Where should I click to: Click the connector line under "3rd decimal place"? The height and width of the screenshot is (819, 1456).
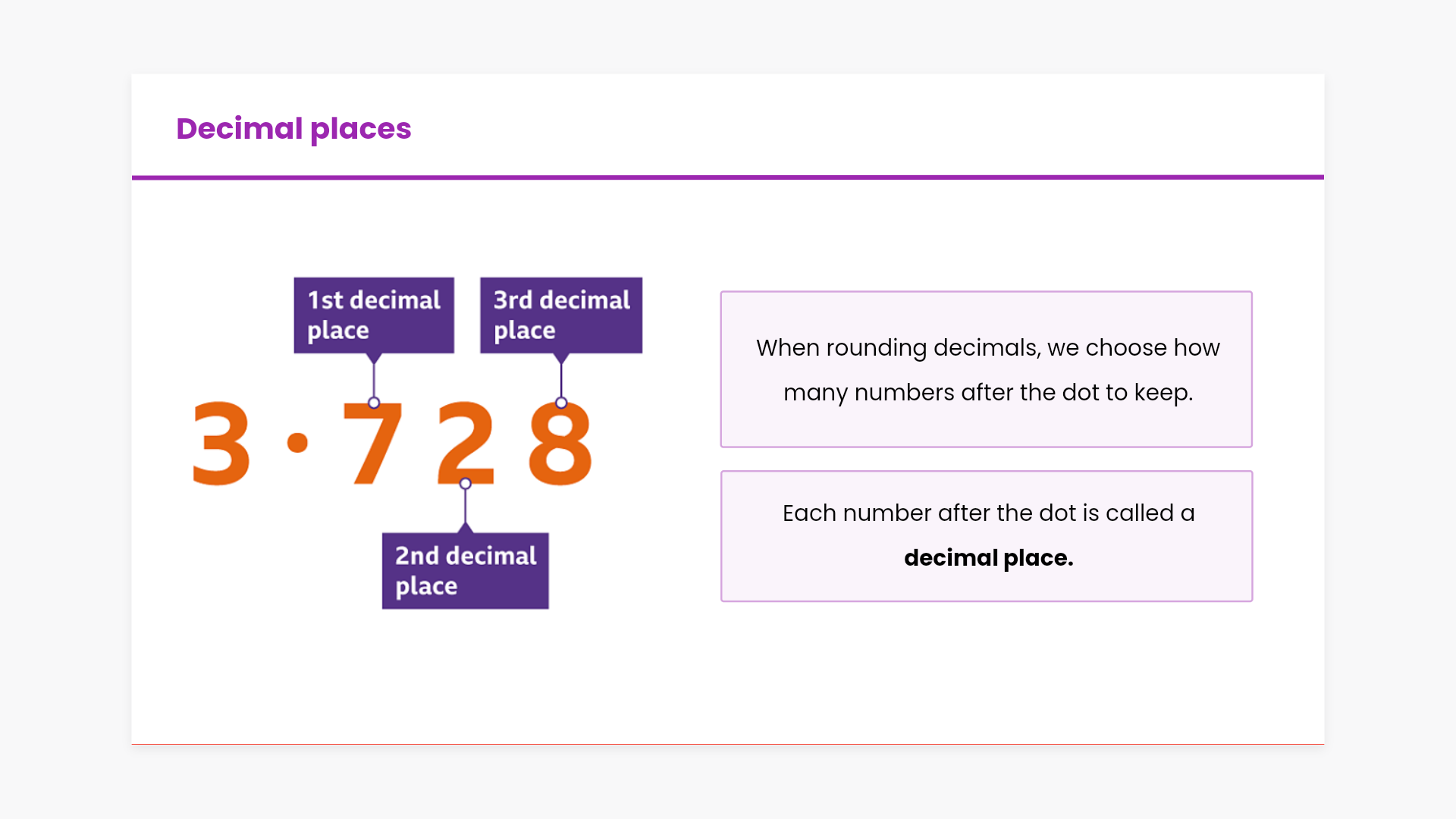click(561, 378)
